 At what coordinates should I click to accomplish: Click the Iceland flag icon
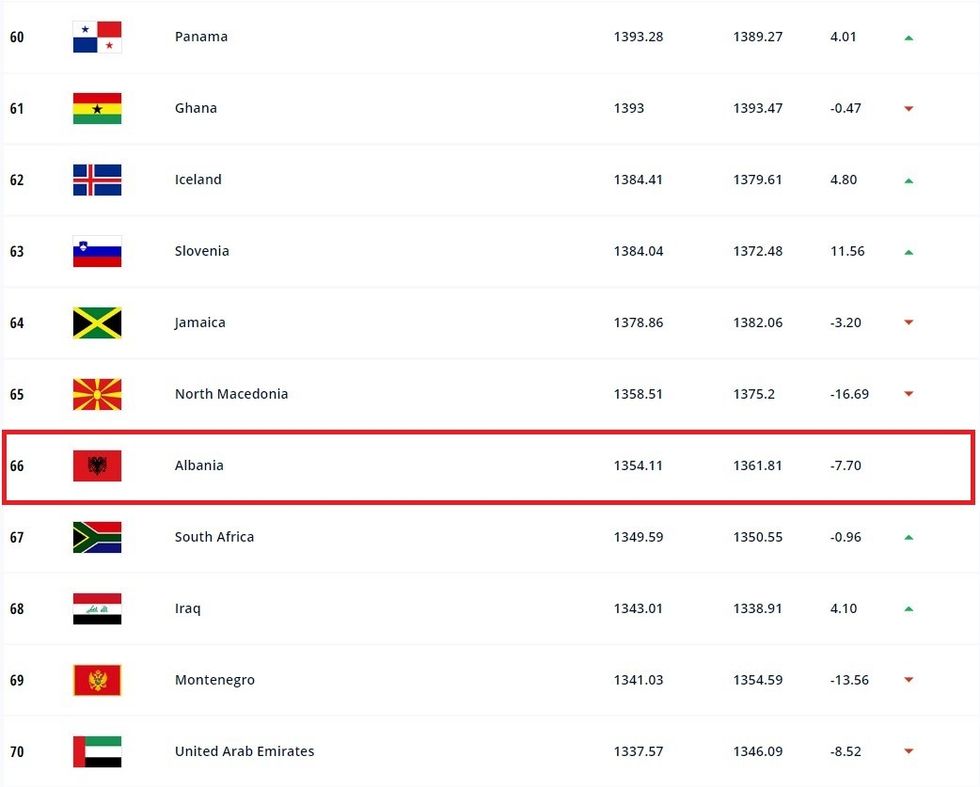(x=97, y=180)
